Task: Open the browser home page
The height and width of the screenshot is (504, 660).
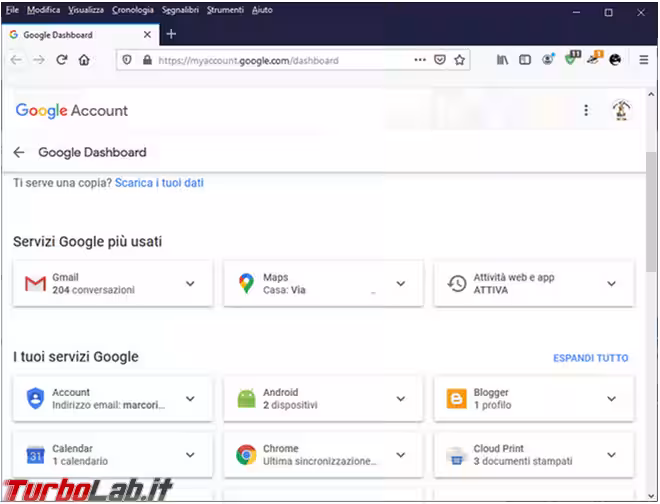Action: click(84, 60)
